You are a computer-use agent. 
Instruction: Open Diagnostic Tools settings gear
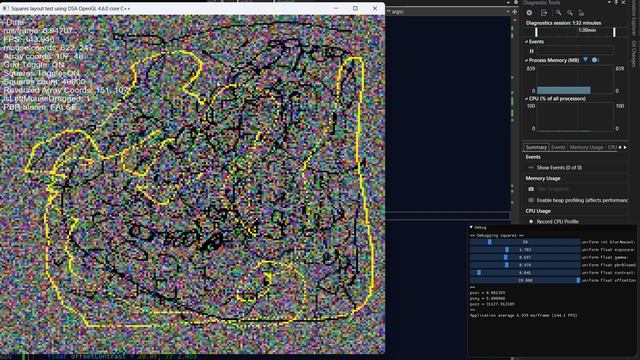tap(529, 13)
